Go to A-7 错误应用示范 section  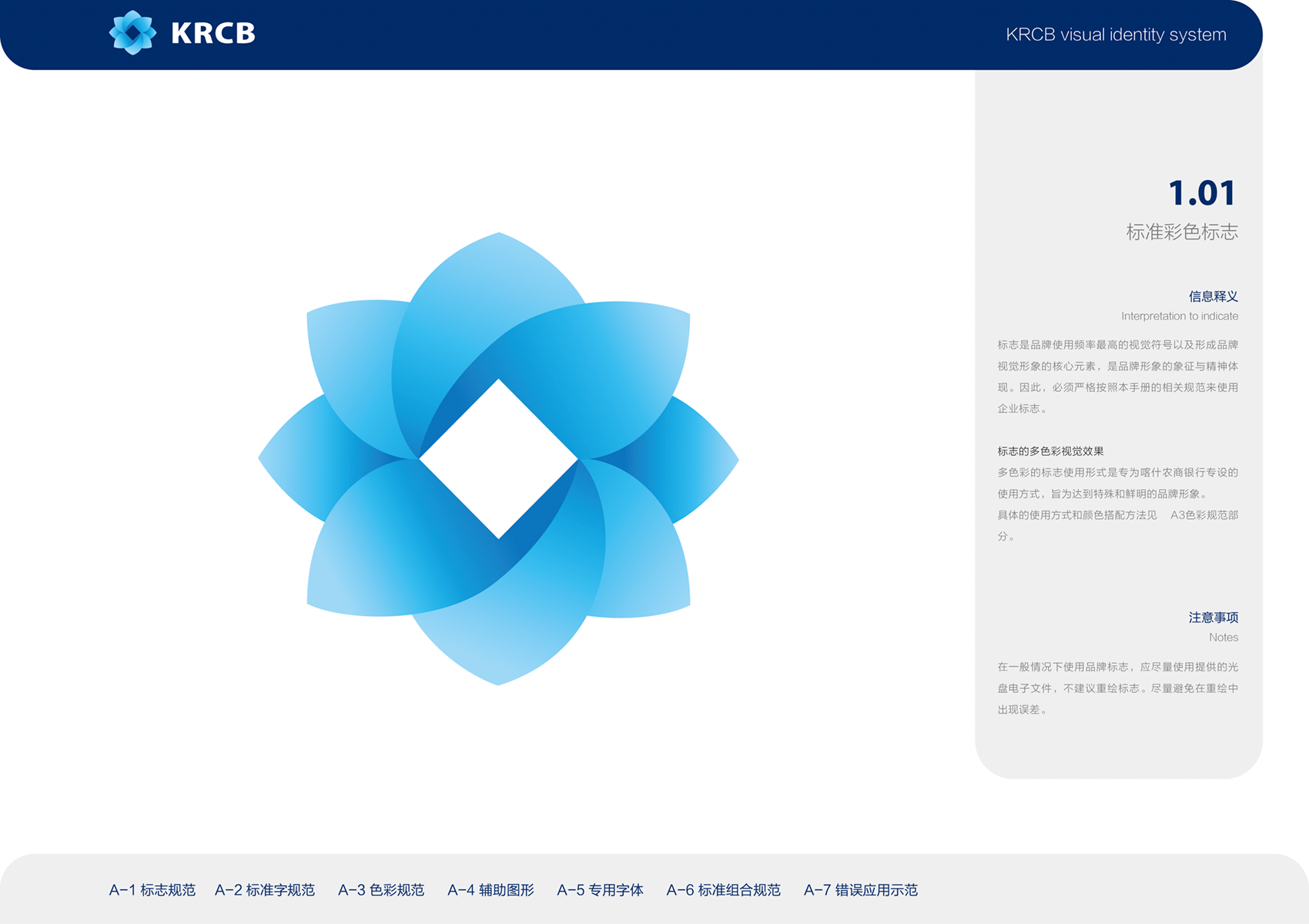pyautogui.click(x=861, y=890)
